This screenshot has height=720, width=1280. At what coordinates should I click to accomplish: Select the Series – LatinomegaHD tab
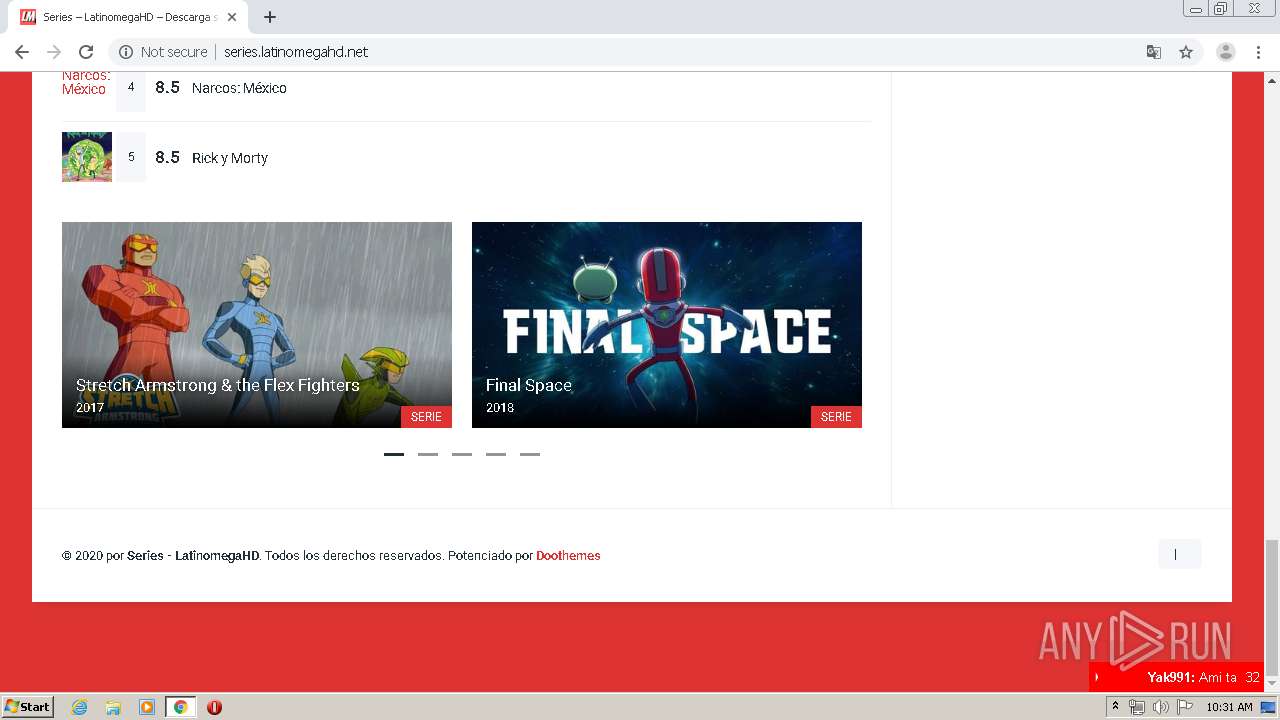point(130,17)
